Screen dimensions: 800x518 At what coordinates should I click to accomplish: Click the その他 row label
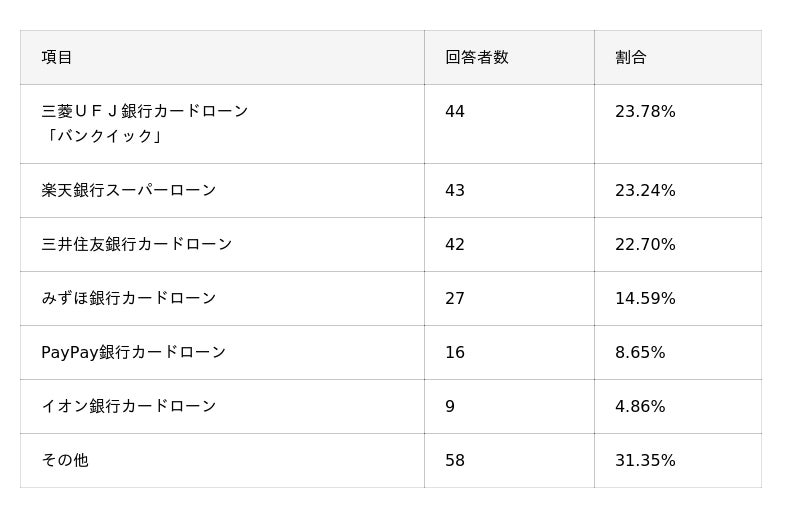(x=65, y=460)
